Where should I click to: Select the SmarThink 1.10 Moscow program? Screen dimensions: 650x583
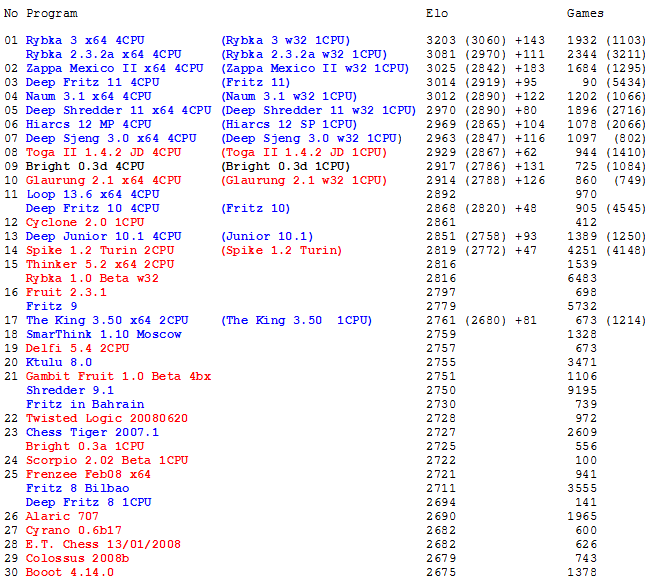[103, 335]
